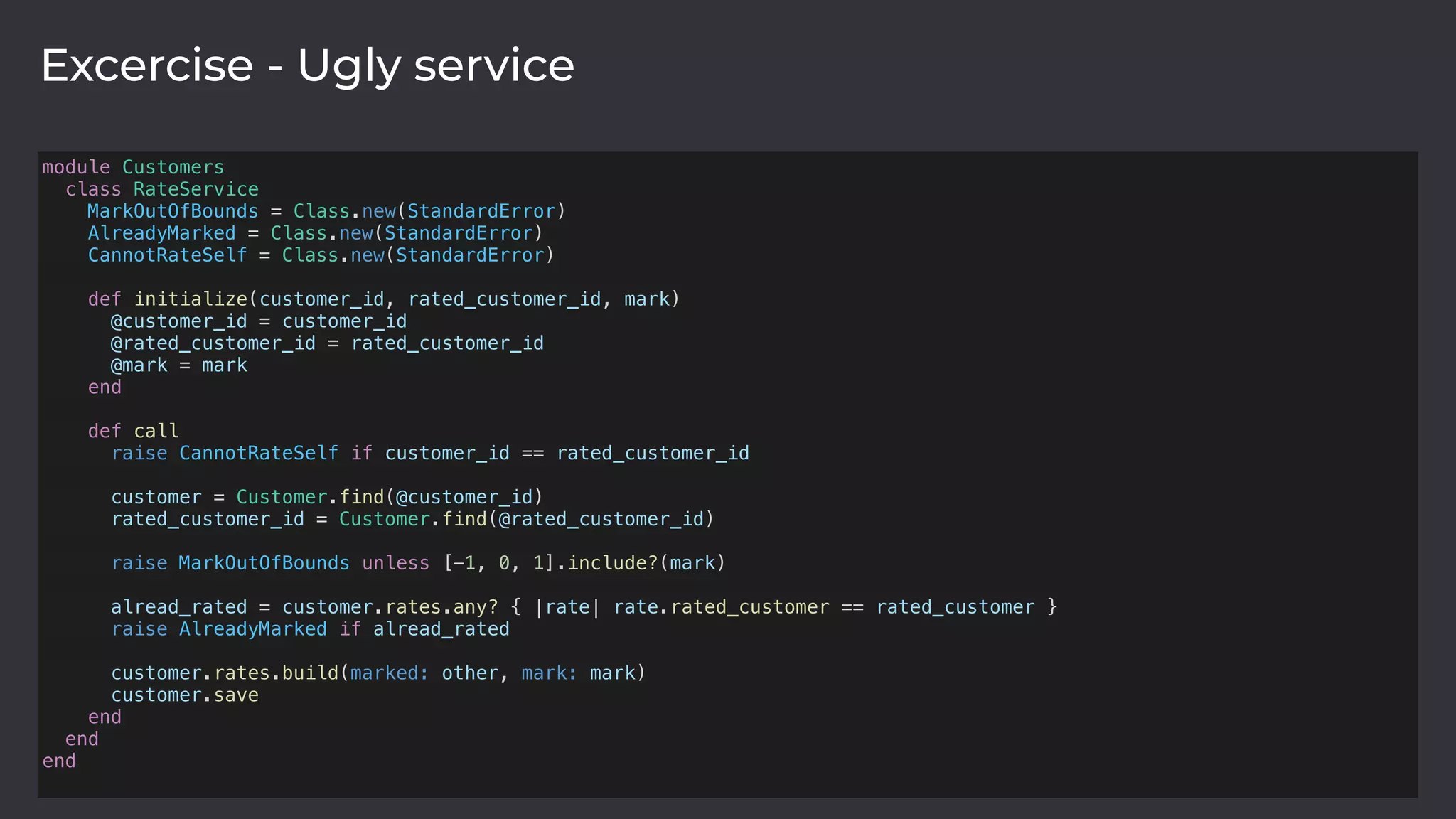This screenshot has width=1456, height=819.
Task: Click the 'raise MarkOutOfBounds unless' line
Action: [418, 563]
